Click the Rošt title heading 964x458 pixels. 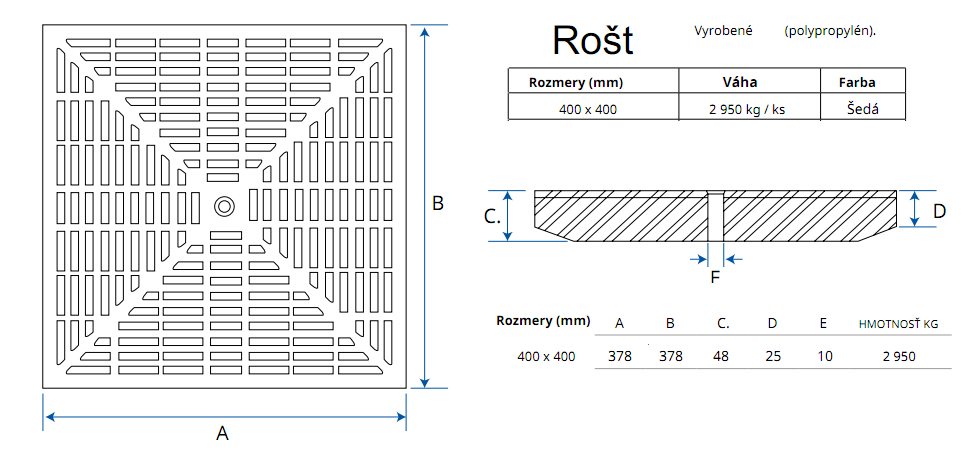(x=593, y=40)
